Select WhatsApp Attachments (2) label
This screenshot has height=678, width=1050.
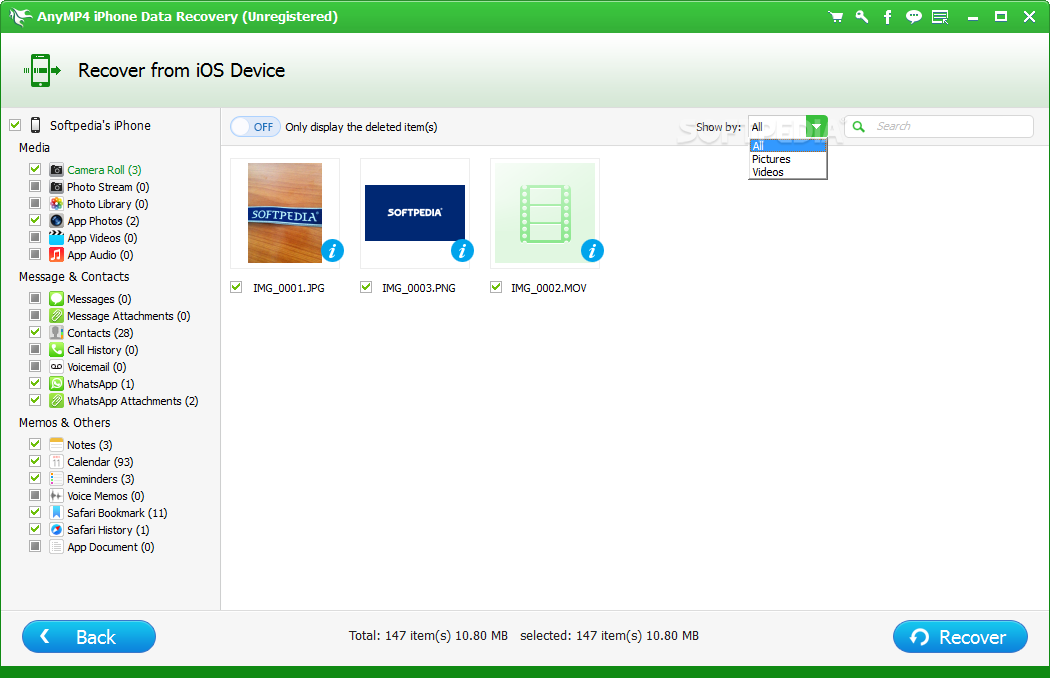click(x=133, y=401)
